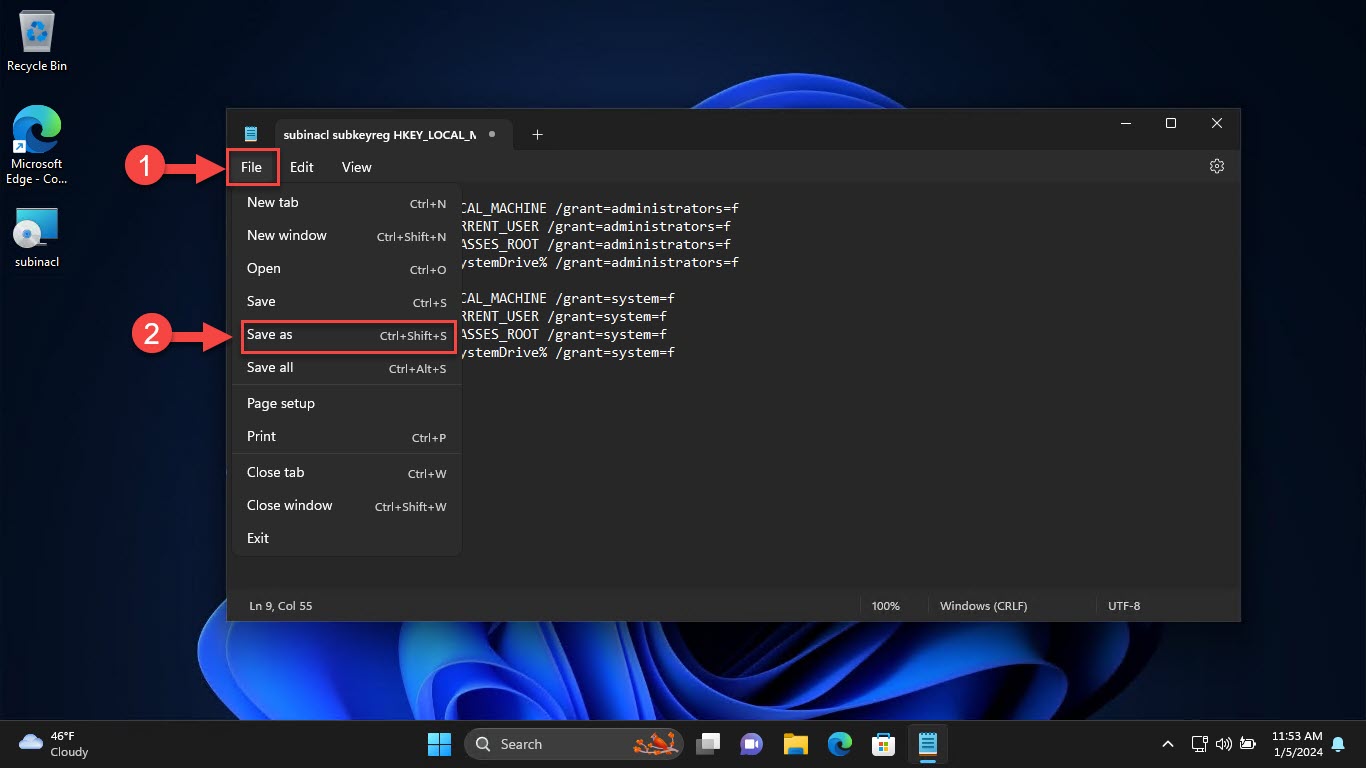Check battery status in the system tray
Viewport: 1366px width, 768px height.
(1247, 744)
